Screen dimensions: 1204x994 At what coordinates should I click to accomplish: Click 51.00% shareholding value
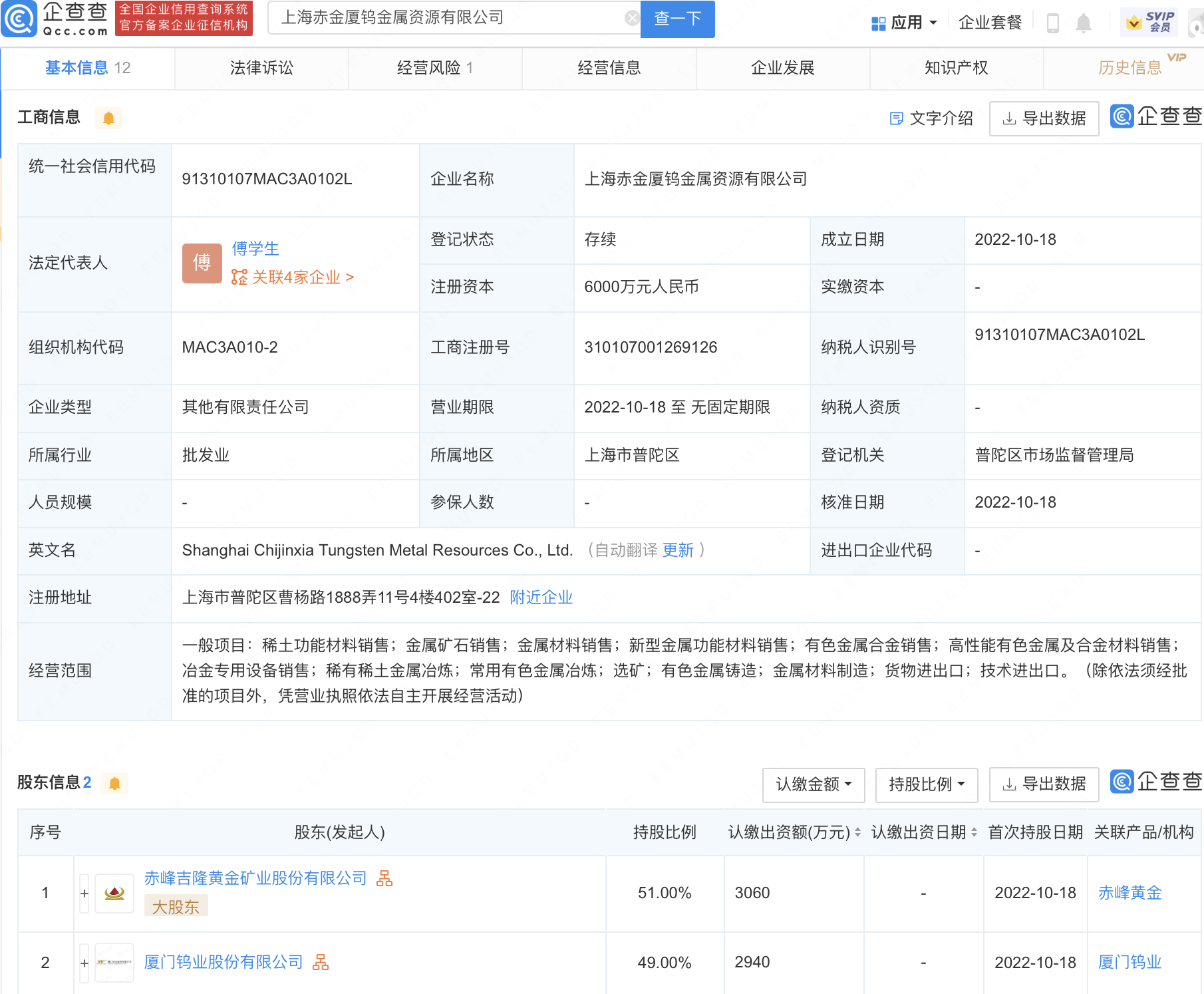pyautogui.click(x=665, y=893)
